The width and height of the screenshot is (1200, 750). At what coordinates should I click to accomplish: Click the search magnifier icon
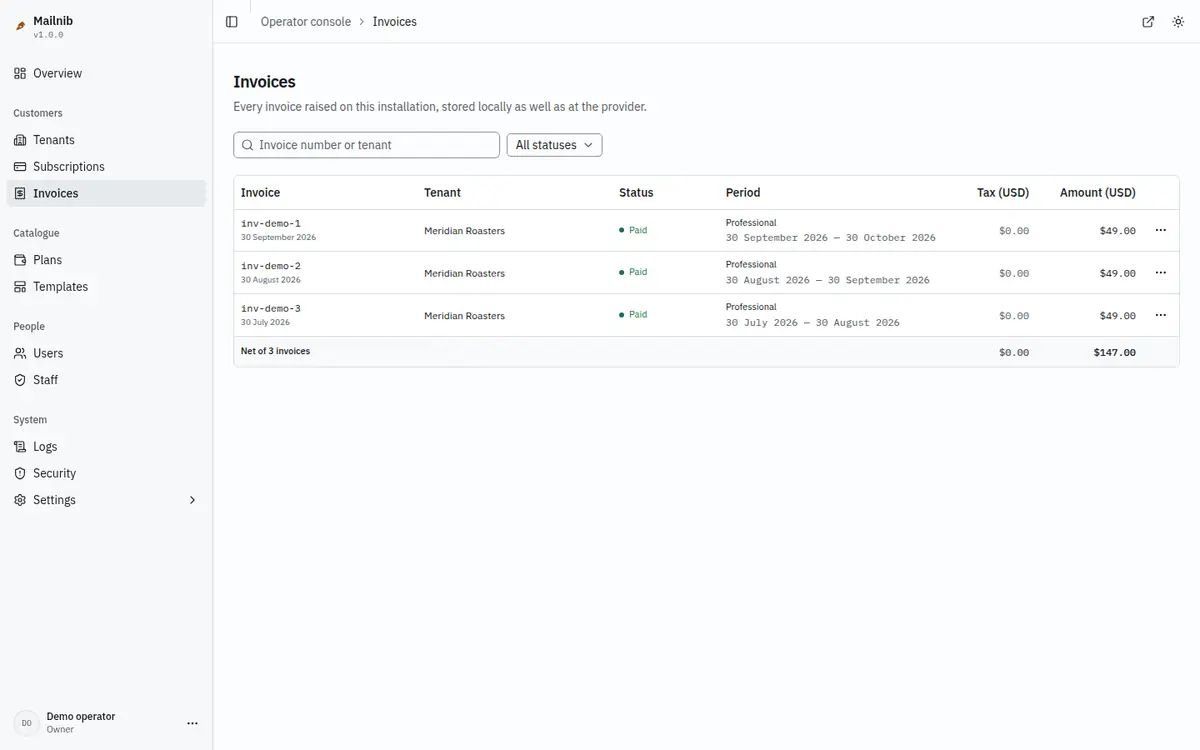(248, 145)
